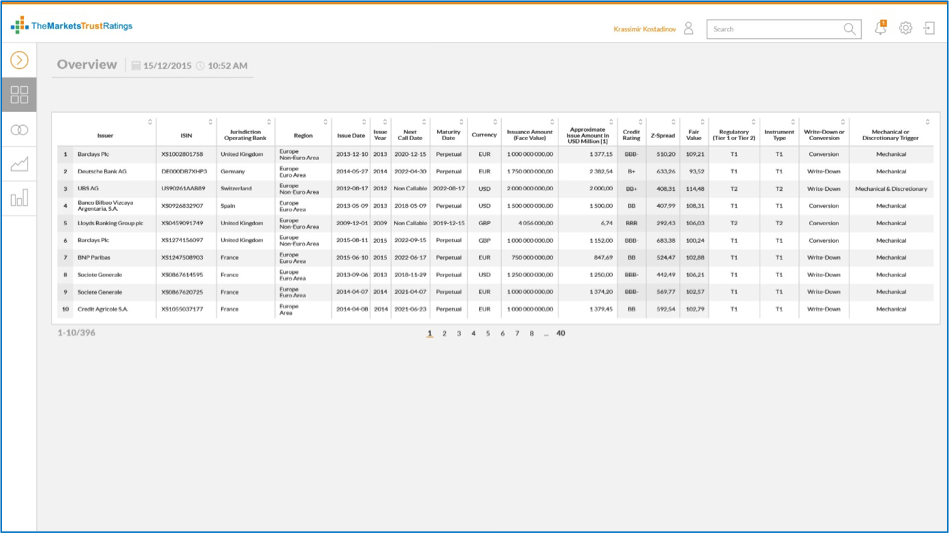Viewport: 949px width, 533px height.
Task: Jump to last page 40
Action: tap(561, 333)
